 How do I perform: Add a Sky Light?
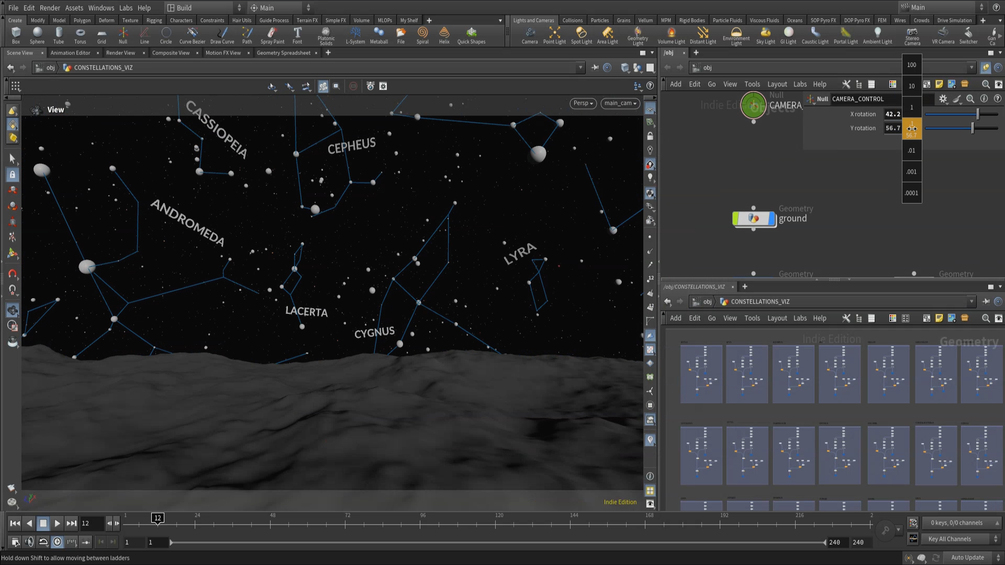point(765,35)
